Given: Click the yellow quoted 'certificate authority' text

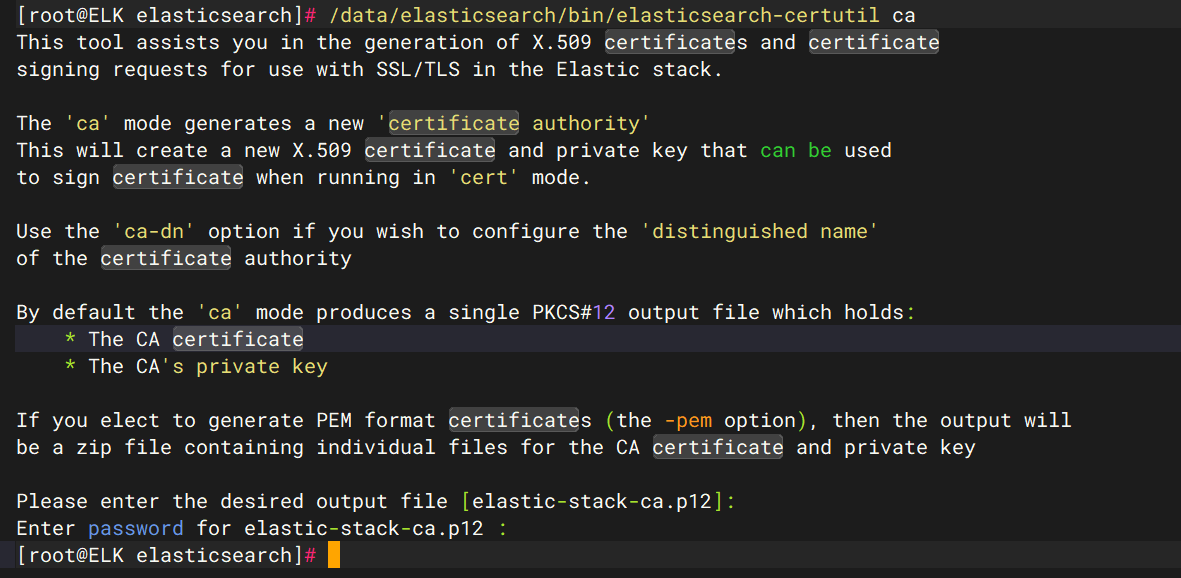Looking at the screenshot, I should (514, 124).
